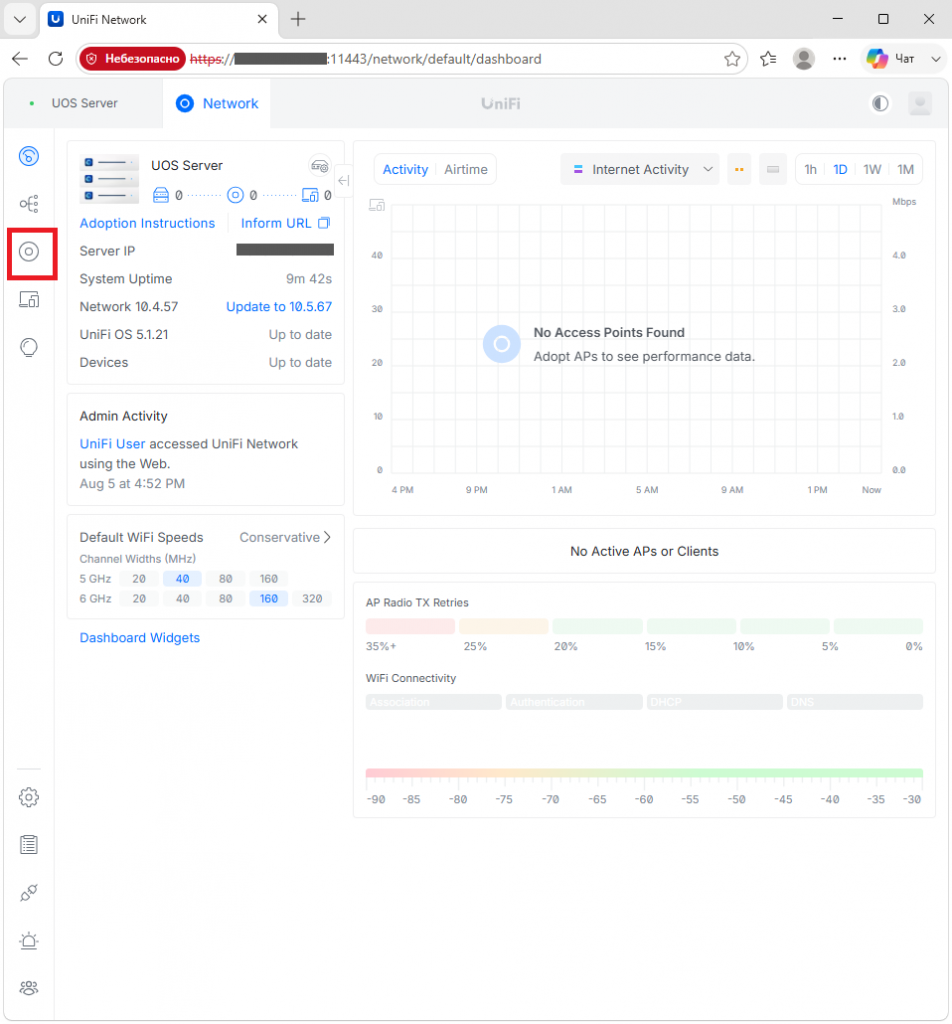Viewport: 952px width, 1024px height.
Task: Open the Topology icon in the sidebar
Action: (29, 204)
